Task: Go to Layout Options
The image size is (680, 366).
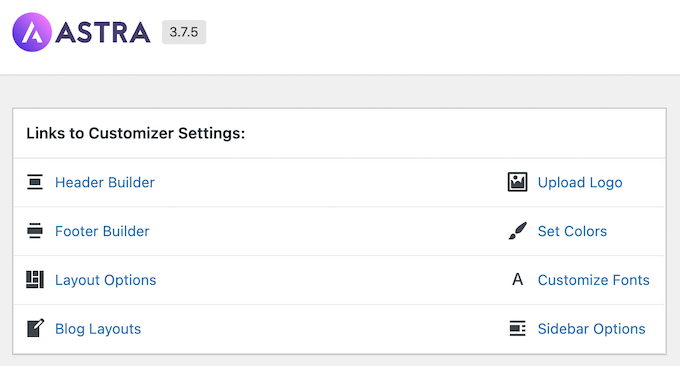Action: pyautogui.click(x=105, y=280)
